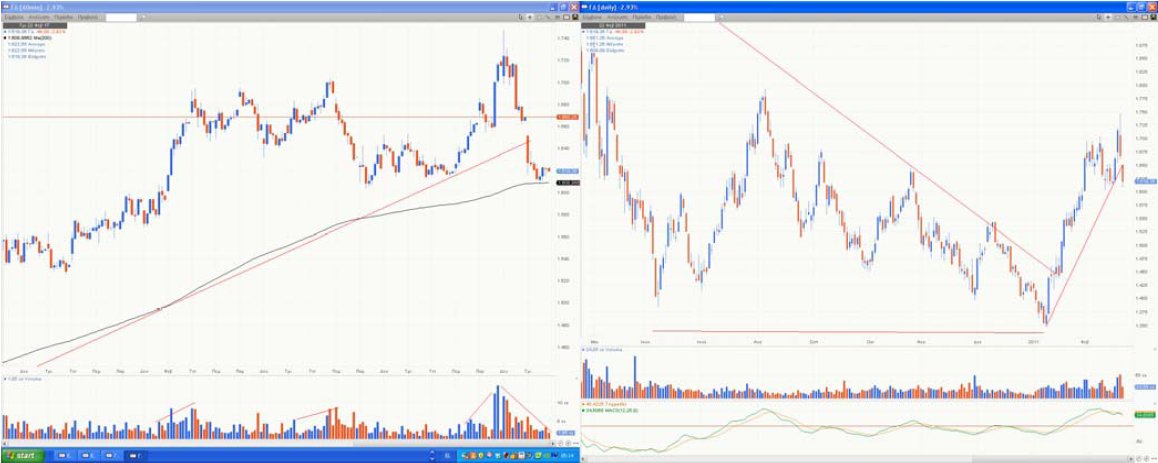Expand the symbol dropdown arrow in left chart
1158x463 pixels.
pyautogui.click(x=143, y=17)
